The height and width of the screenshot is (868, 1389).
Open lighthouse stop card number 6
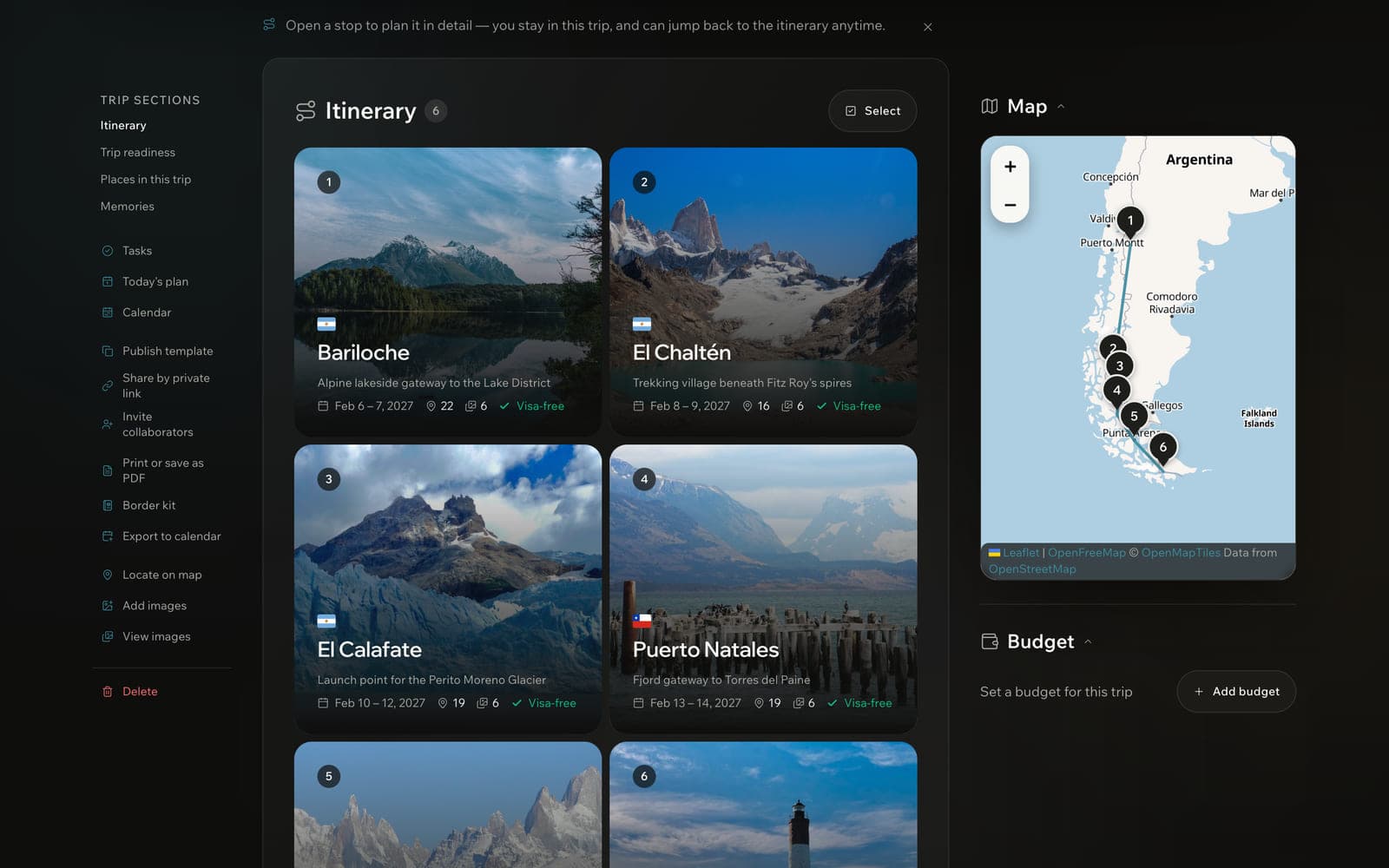[763, 805]
